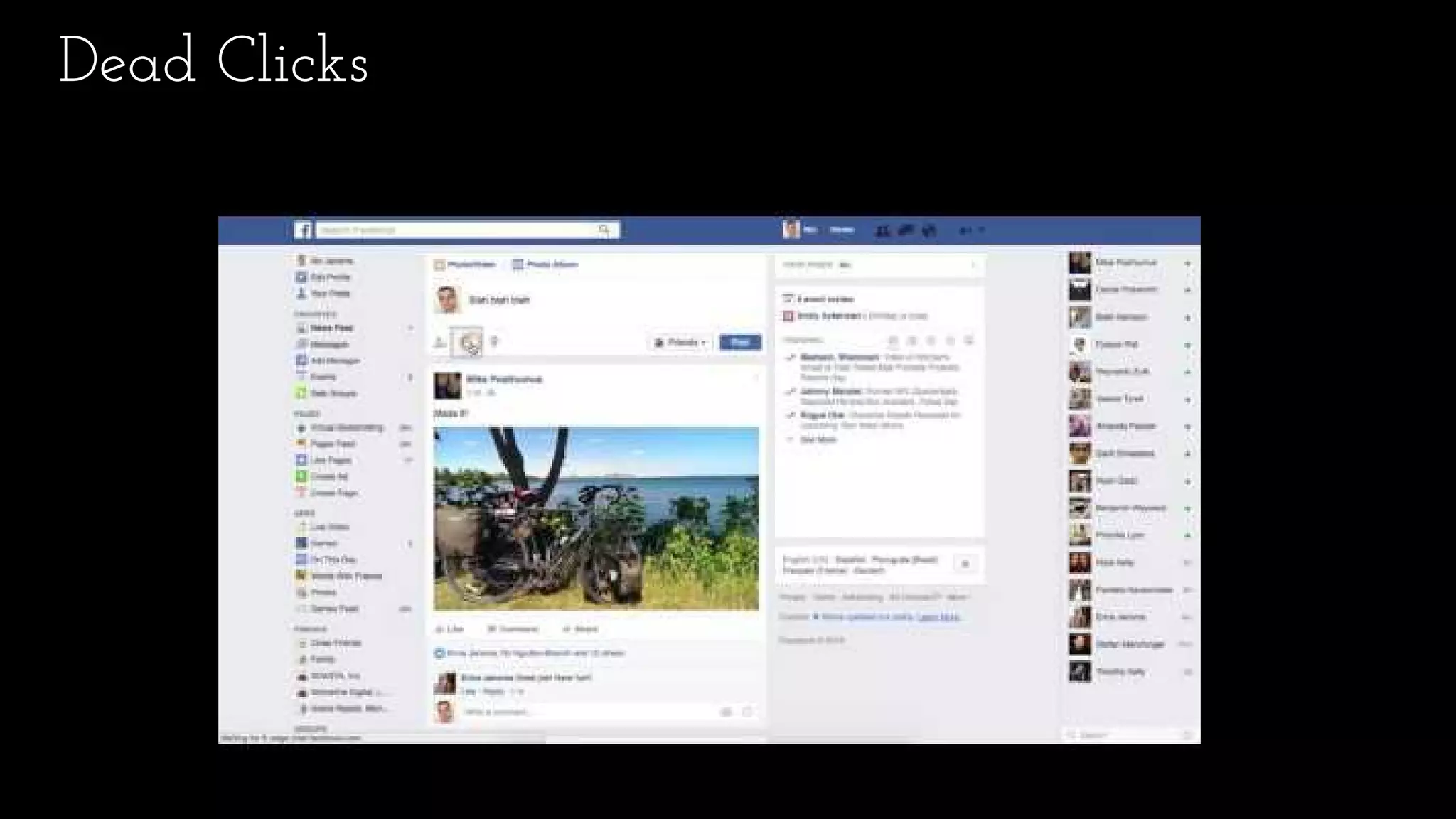
Task: Click the sticker icon in the comment box
Action: pyautogui.click(x=747, y=712)
